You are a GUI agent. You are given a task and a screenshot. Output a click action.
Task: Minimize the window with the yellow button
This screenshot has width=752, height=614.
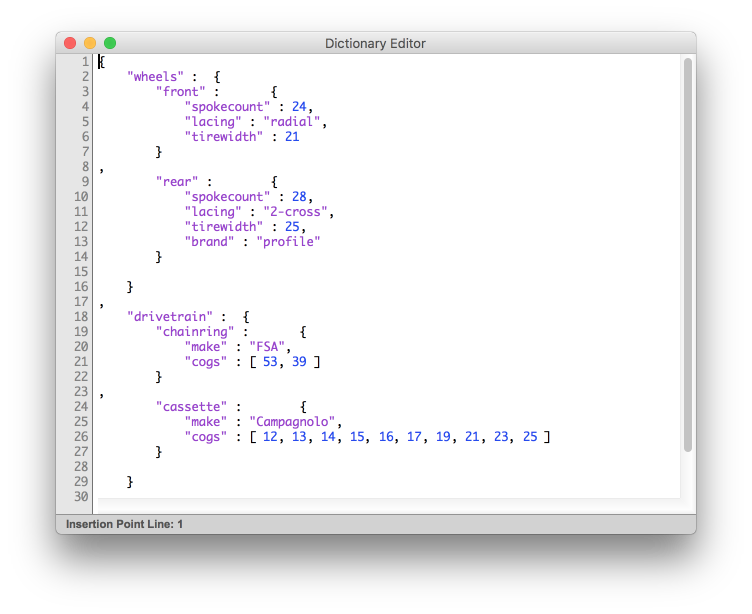(90, 43)
